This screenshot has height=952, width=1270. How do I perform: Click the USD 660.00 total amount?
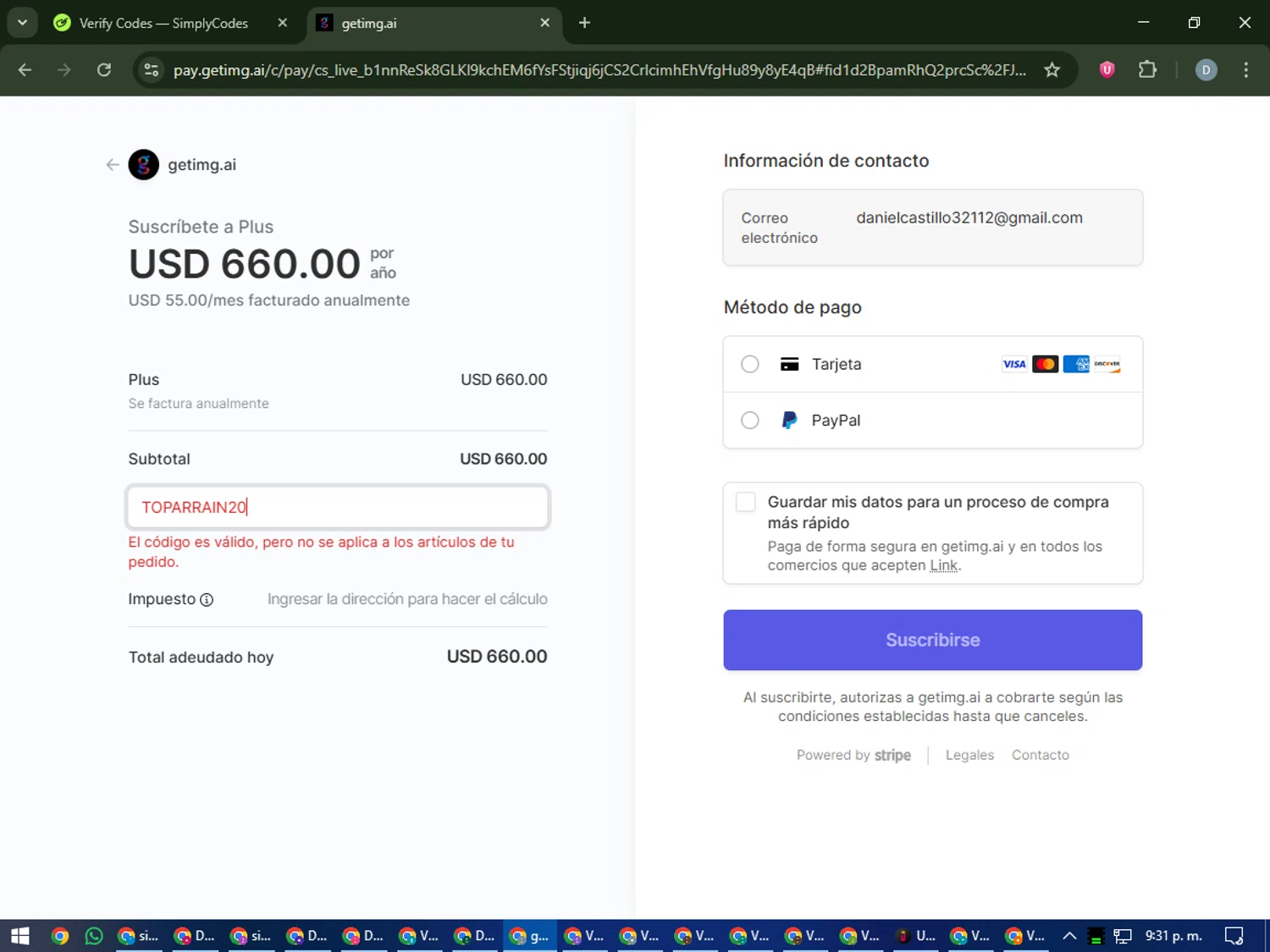pyautogui.click(x=497, y=657)
